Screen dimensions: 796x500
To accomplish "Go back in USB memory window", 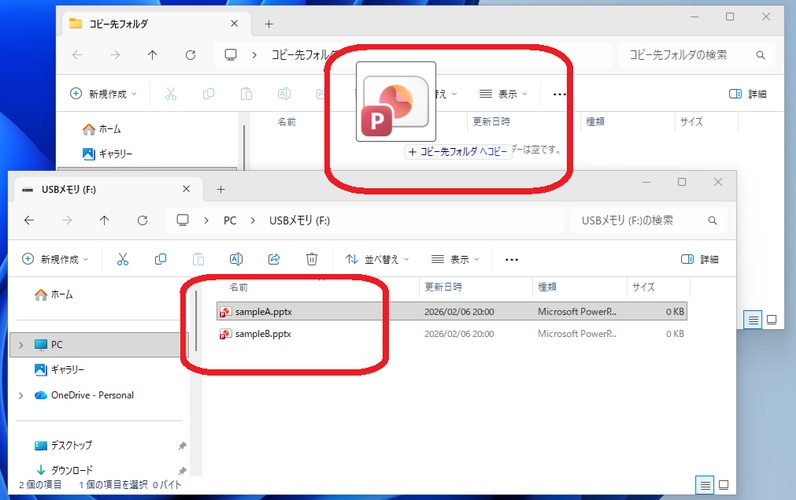I will [x=29, y=220].
